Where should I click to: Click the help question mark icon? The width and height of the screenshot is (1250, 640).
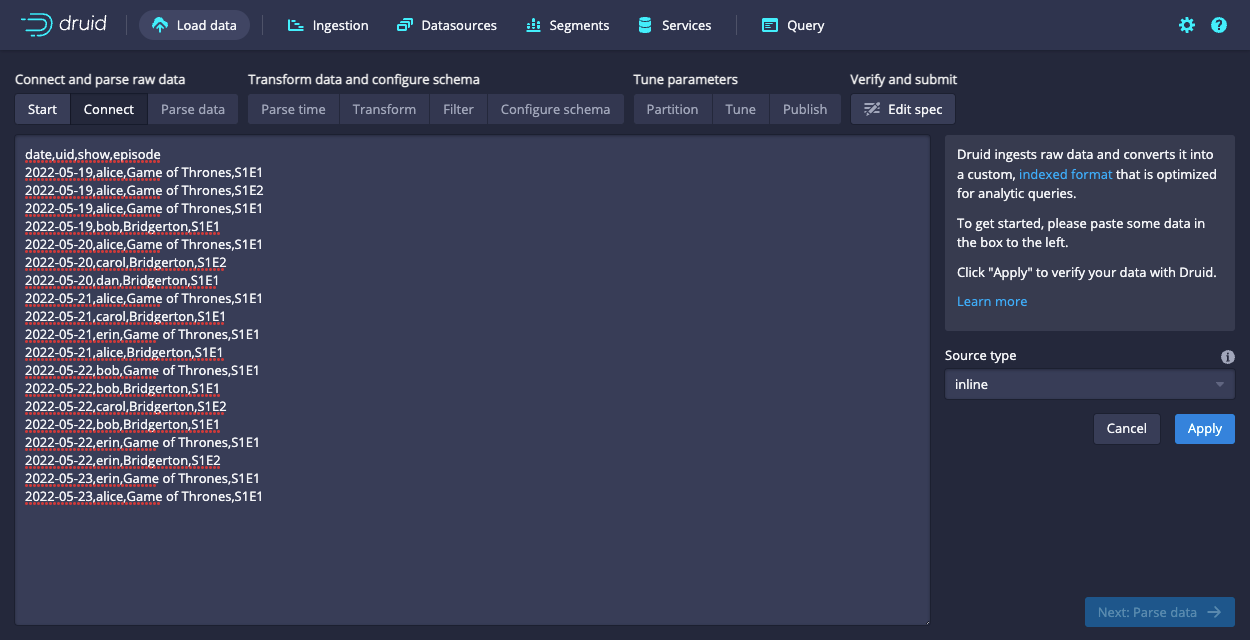point(1218,24)
